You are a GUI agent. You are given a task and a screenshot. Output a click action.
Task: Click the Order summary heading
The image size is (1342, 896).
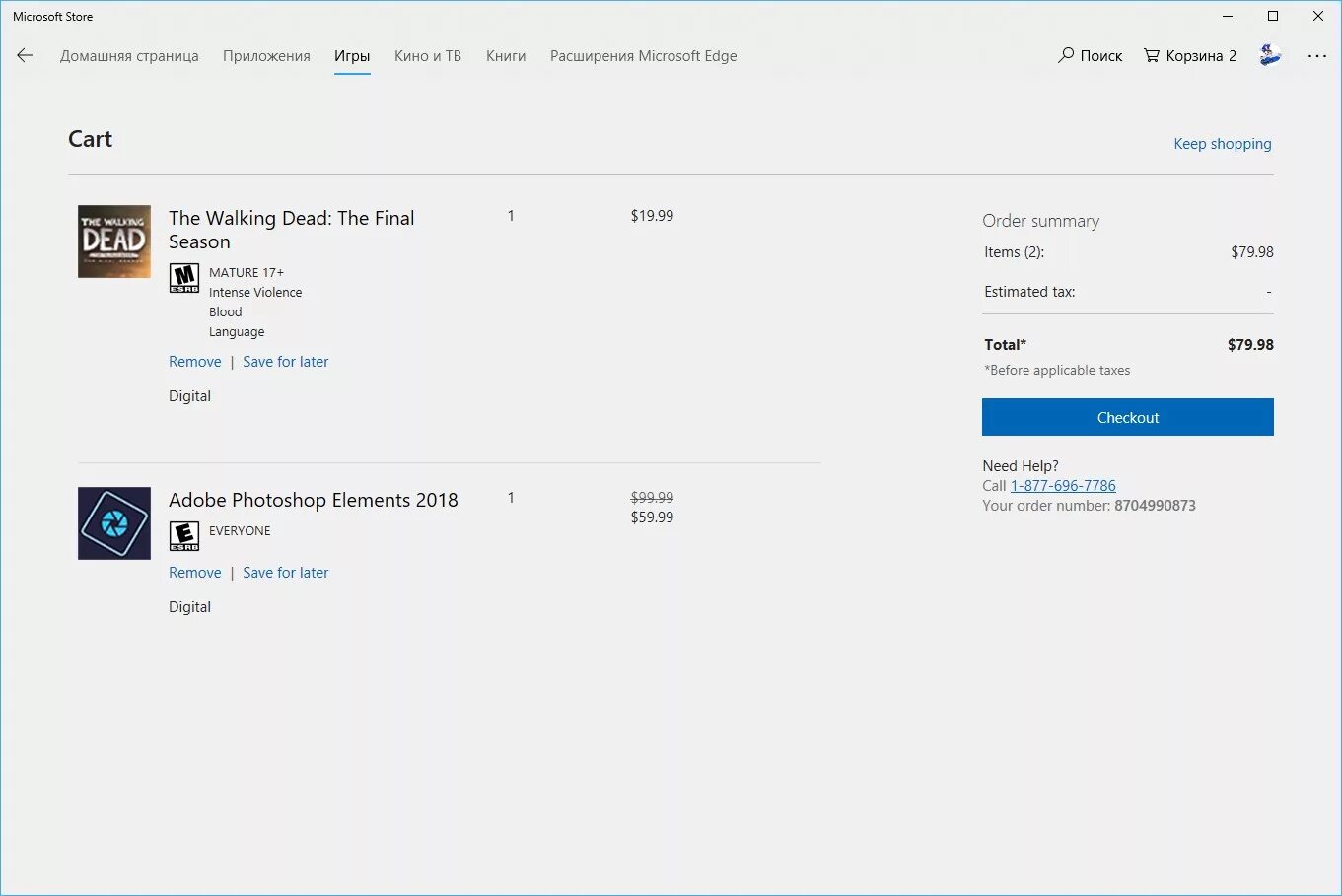(x=1040, y=221)
